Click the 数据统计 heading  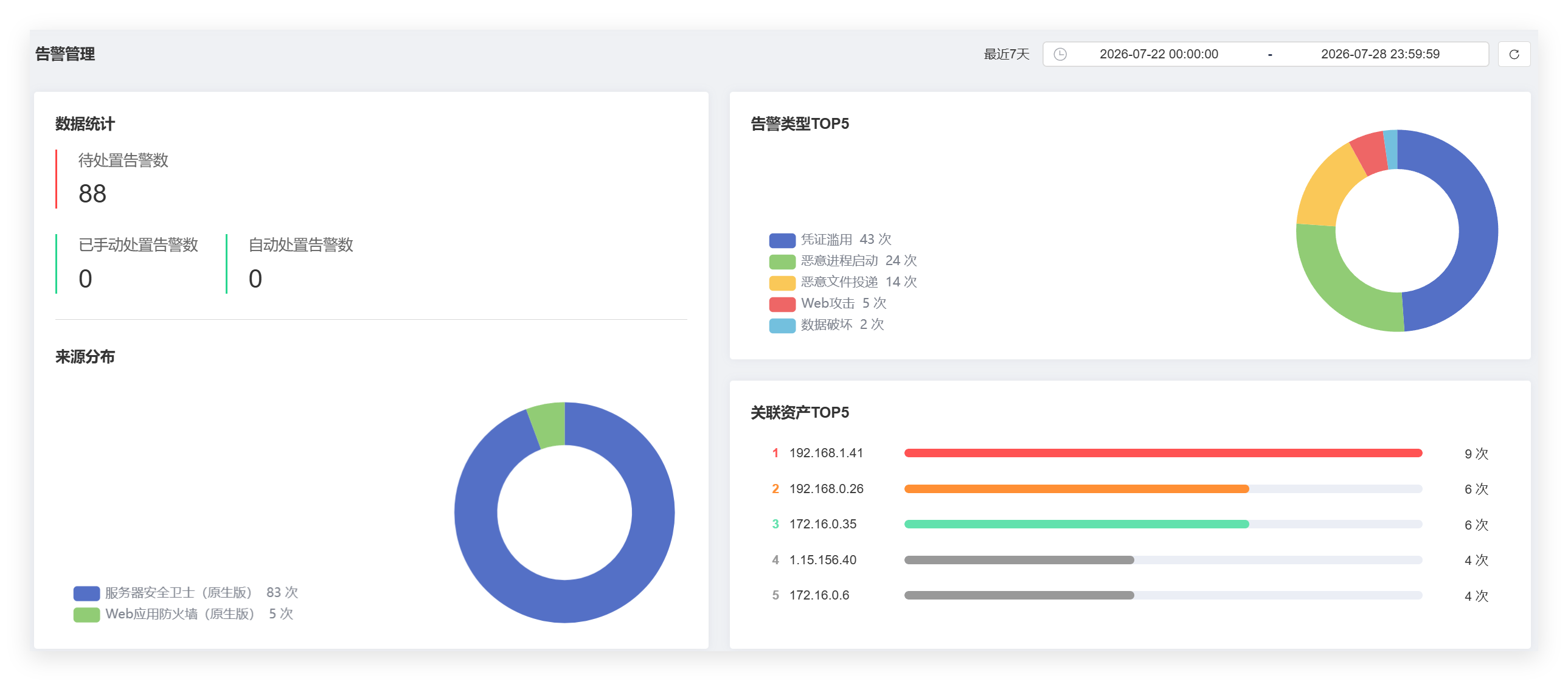85,123
